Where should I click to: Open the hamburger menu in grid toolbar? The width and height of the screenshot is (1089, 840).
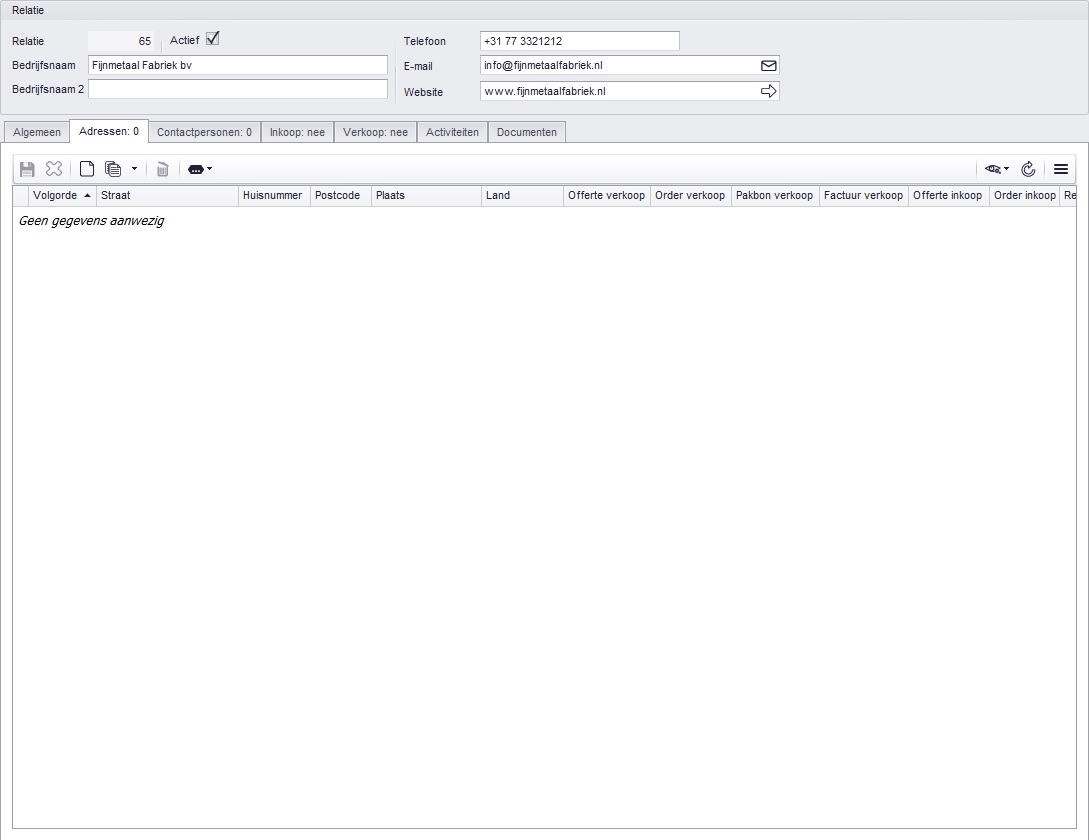1061,170
